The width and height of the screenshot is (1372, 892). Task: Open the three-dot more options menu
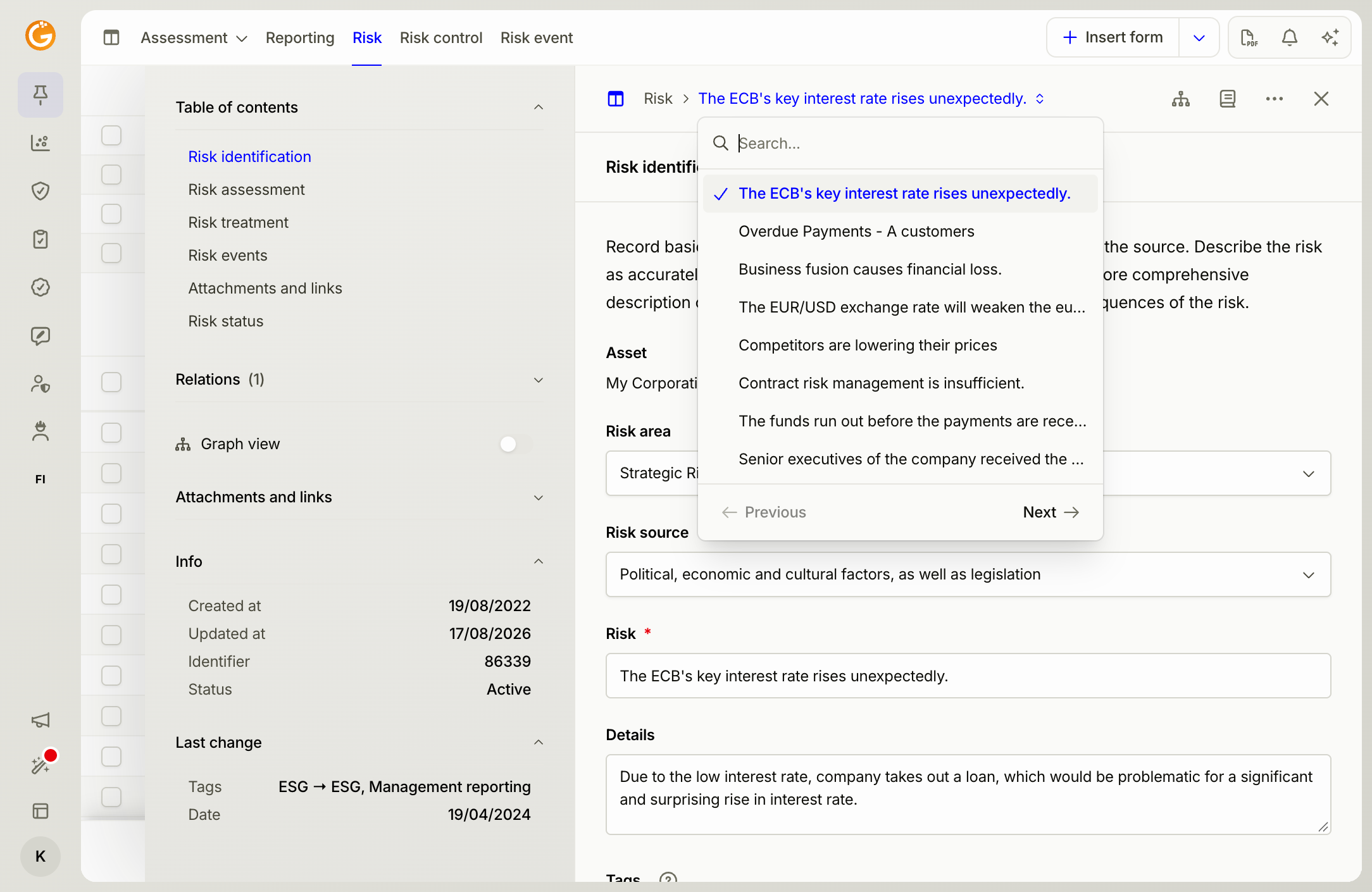click(x=1275, y=99)
